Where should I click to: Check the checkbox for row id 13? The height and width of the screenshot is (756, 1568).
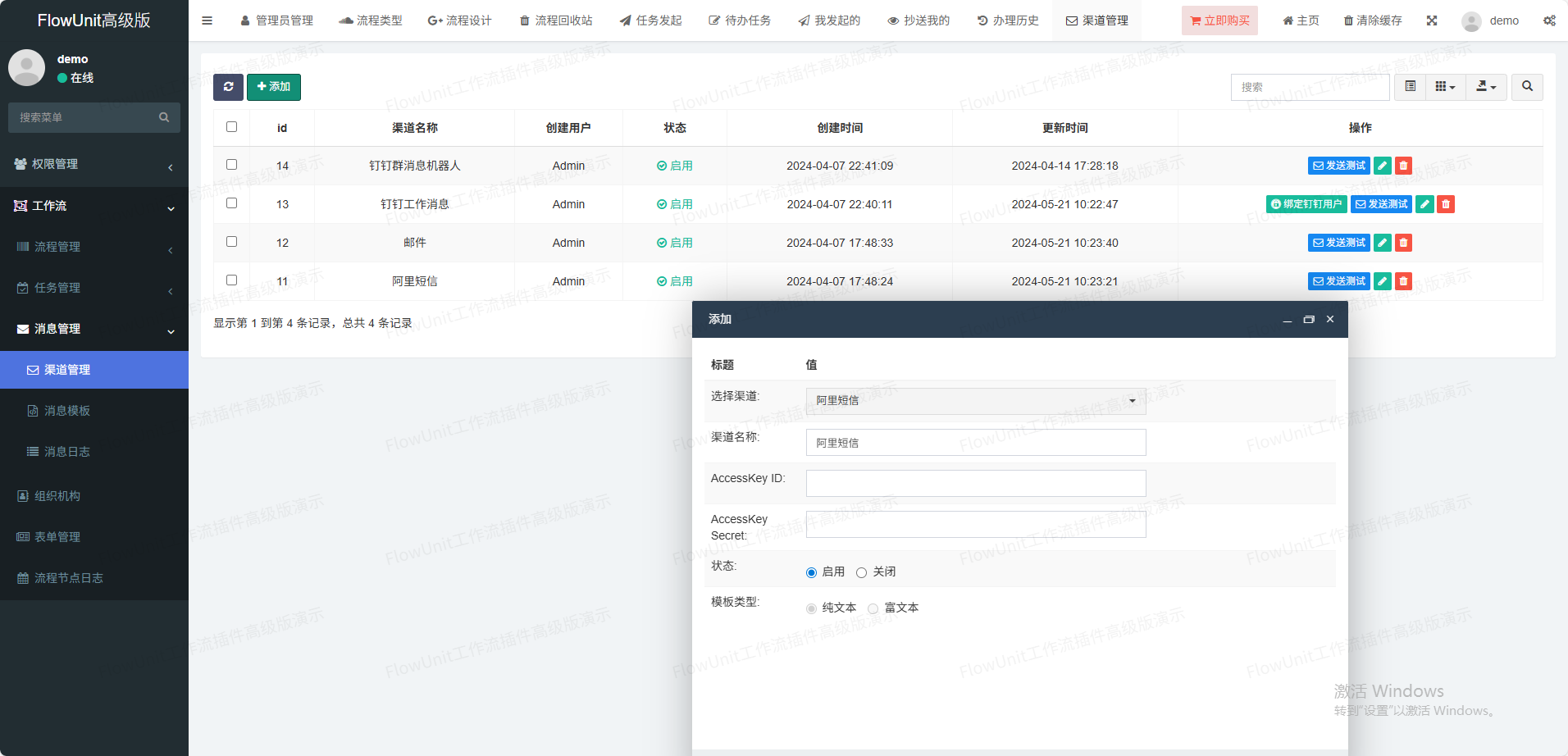(232, 203)
